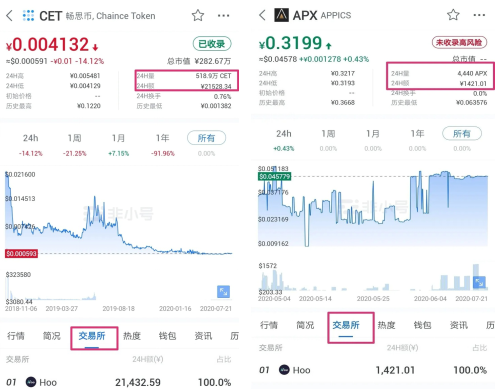The image size is (501, 389).
Task: Go back from the CET token page
Action: coord(10,15)
